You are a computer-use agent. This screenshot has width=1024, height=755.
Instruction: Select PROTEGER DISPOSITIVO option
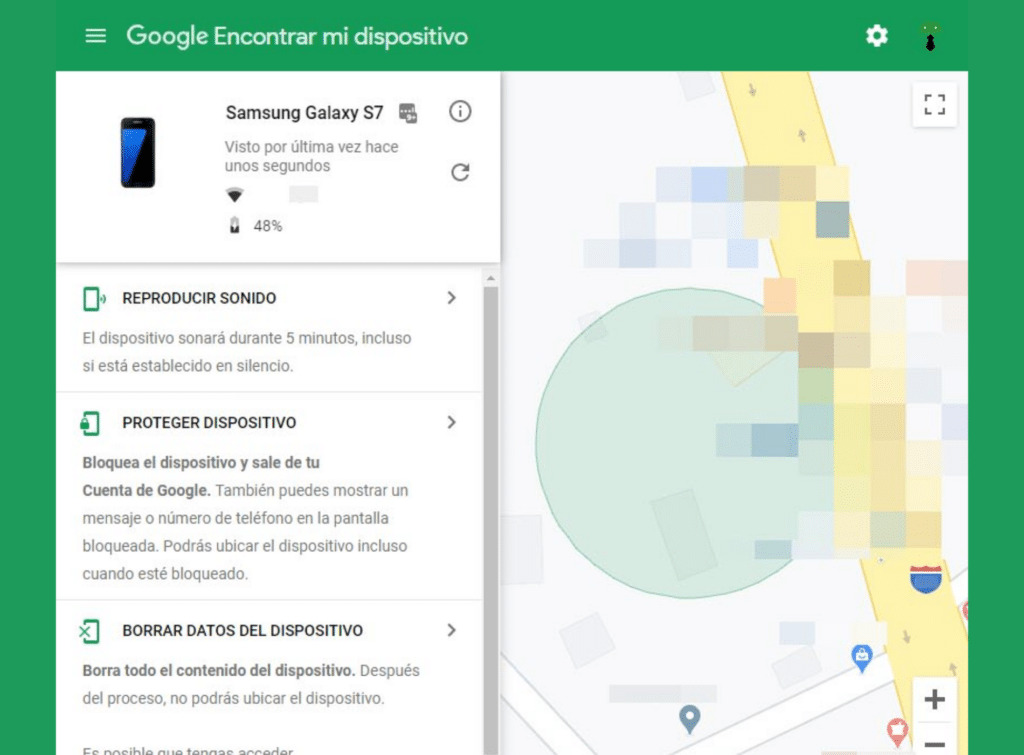point(209,423)
